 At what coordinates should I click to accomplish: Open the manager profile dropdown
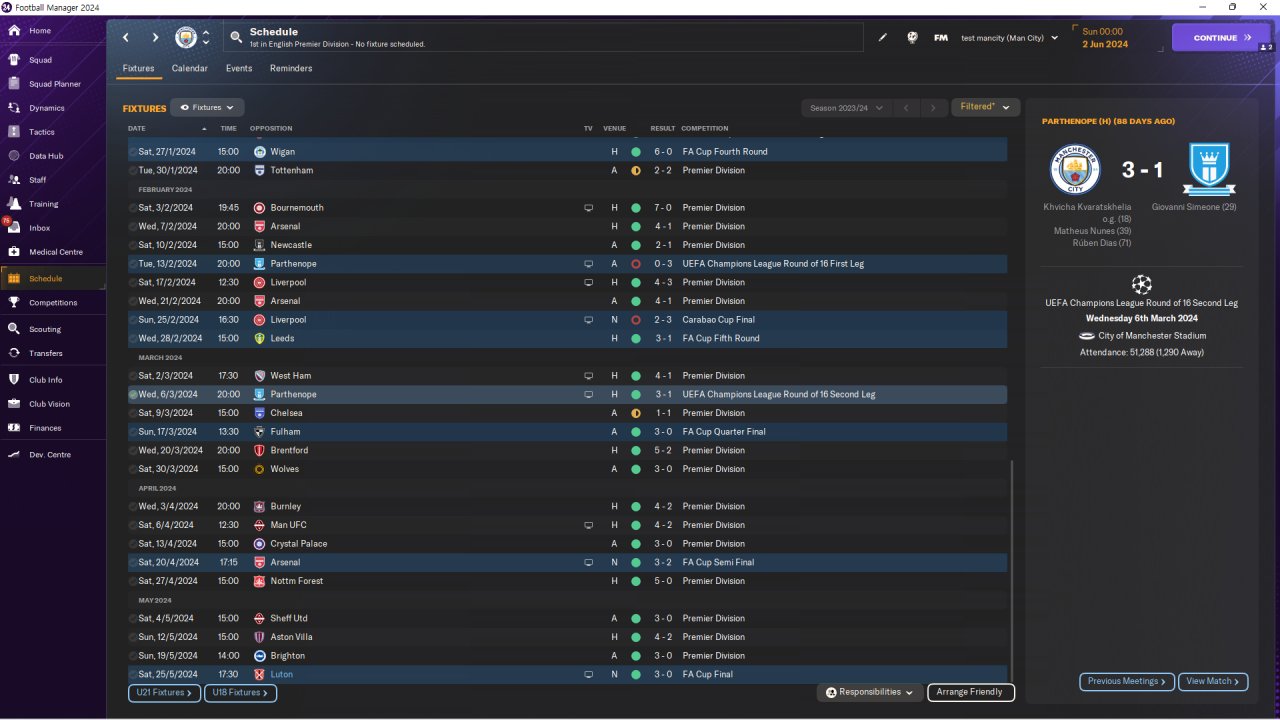pos(1010,38)
